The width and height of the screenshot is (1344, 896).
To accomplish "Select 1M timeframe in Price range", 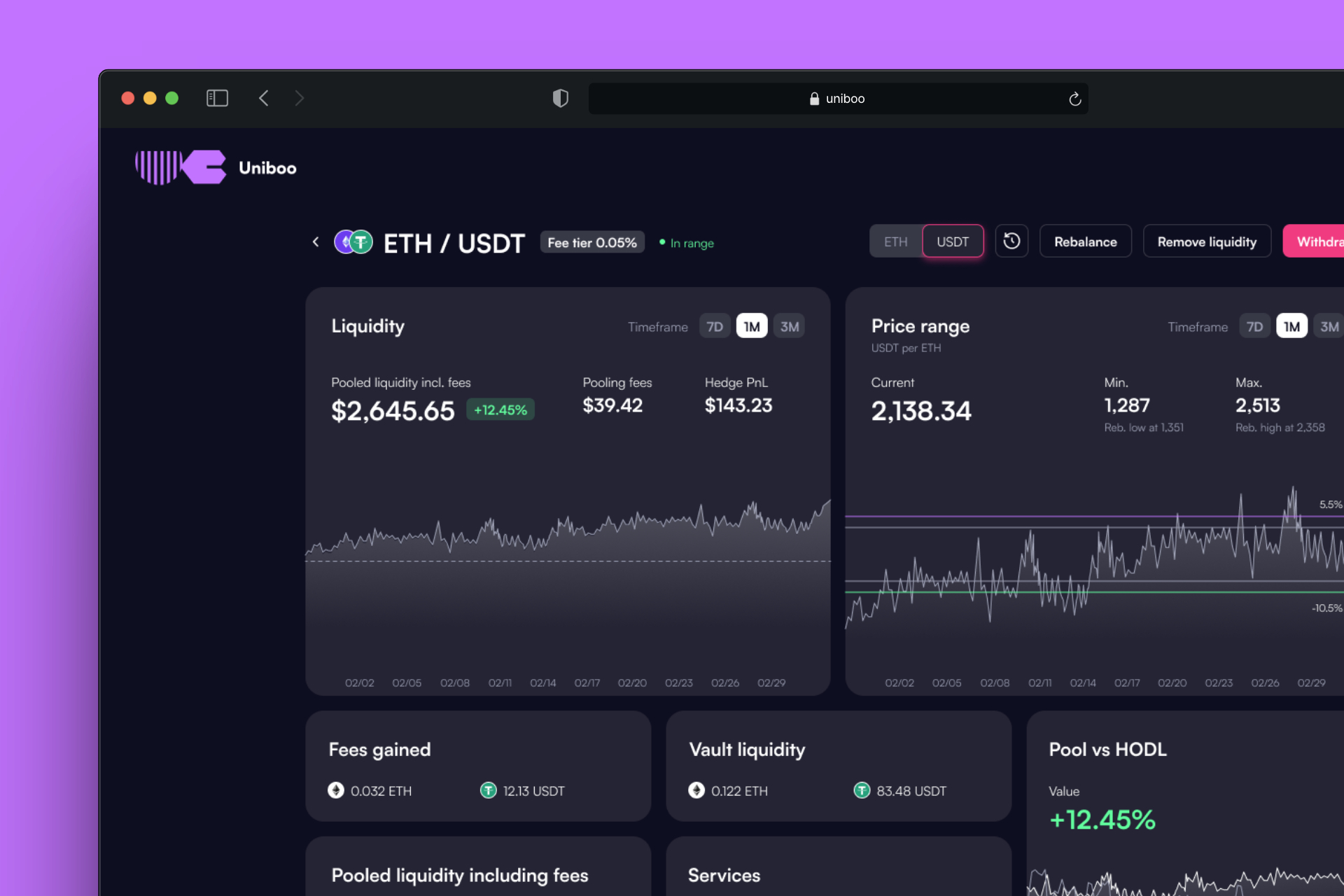I will click(1291, 326).
